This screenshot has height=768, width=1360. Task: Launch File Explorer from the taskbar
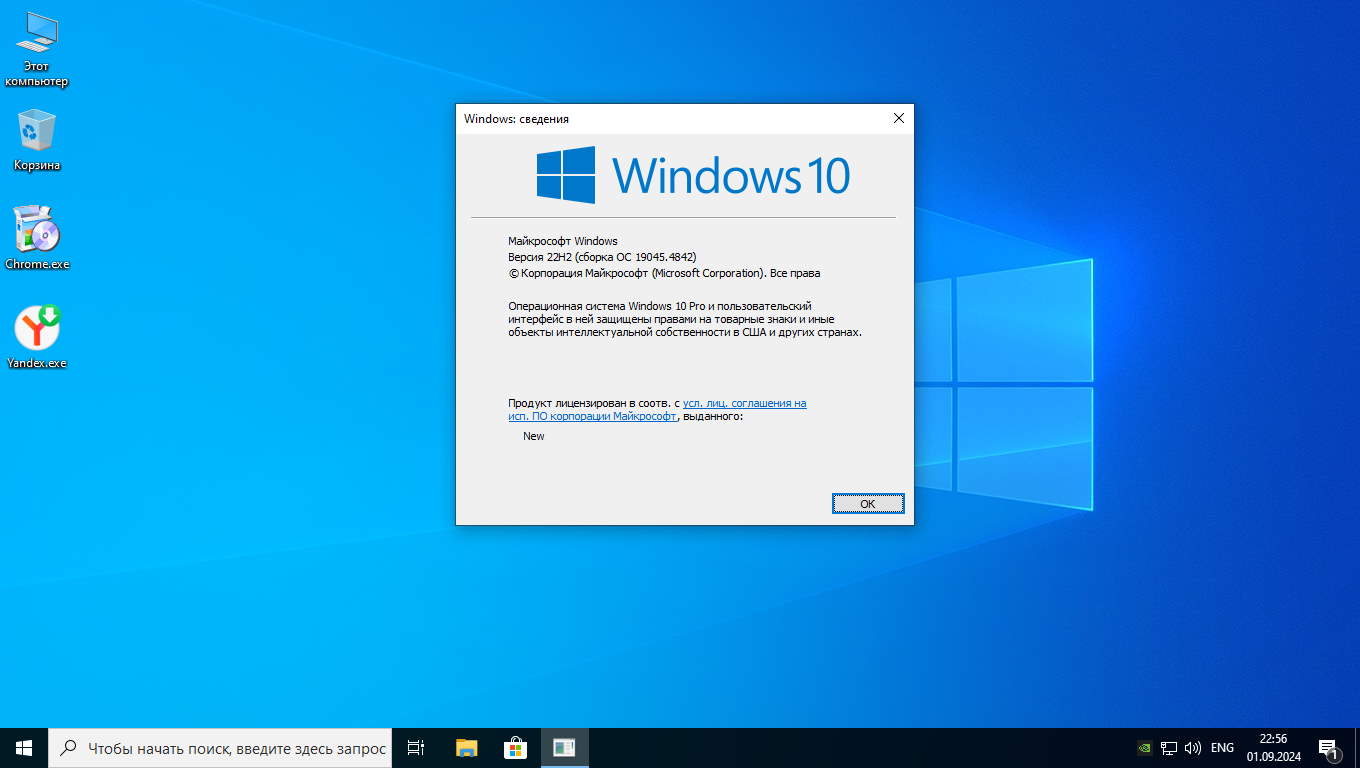click(x=466, y=748)
